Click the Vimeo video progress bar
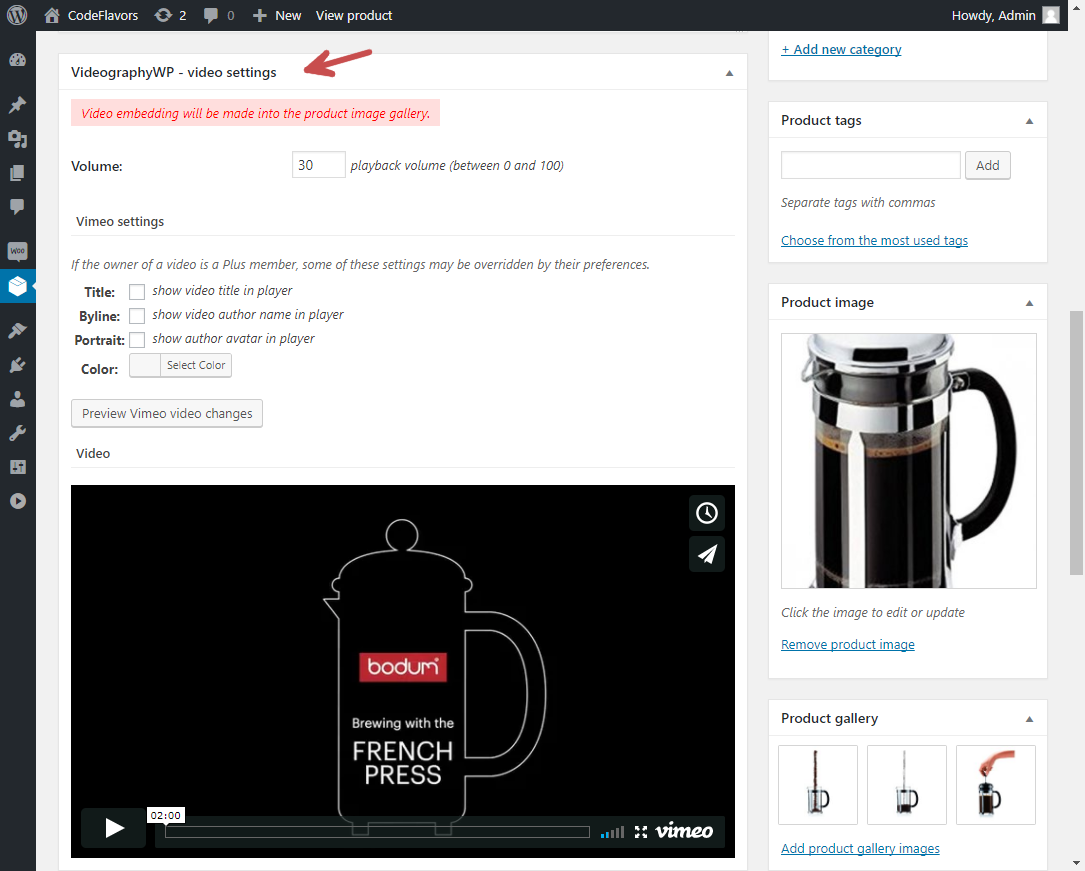Screen dimensions: 1085x871 (377, 832)
